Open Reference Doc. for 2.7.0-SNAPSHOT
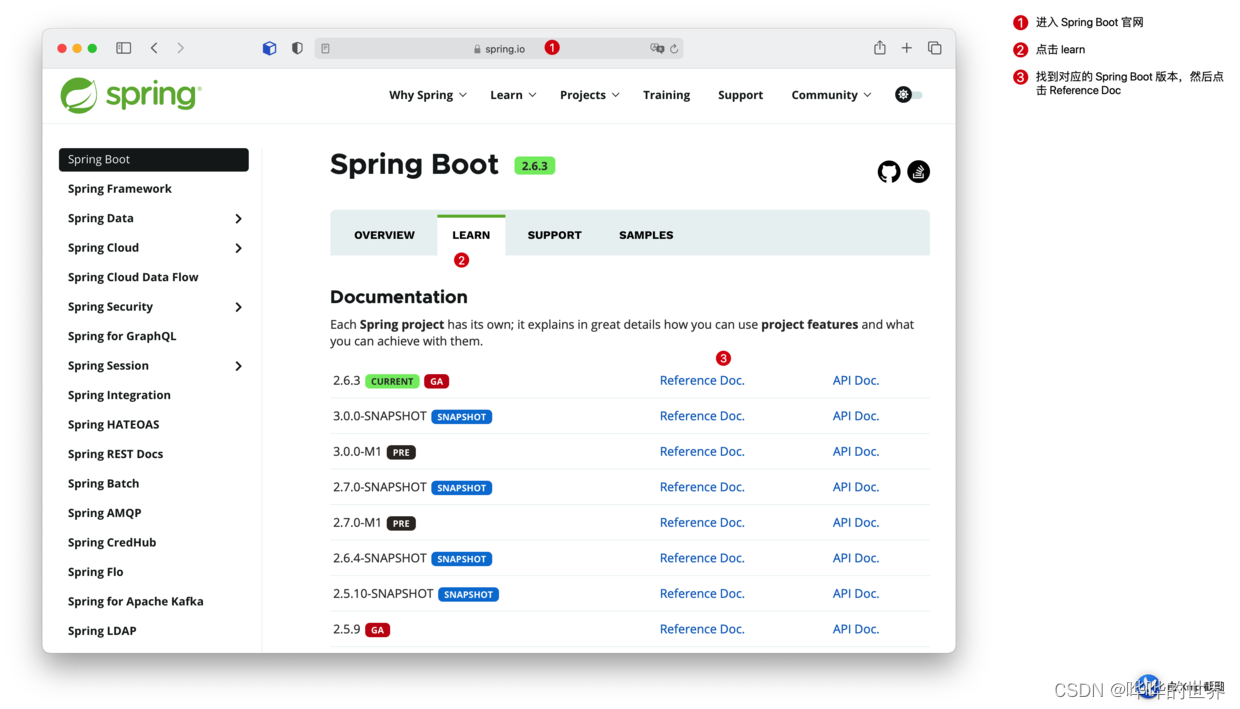 click(702, 487)
